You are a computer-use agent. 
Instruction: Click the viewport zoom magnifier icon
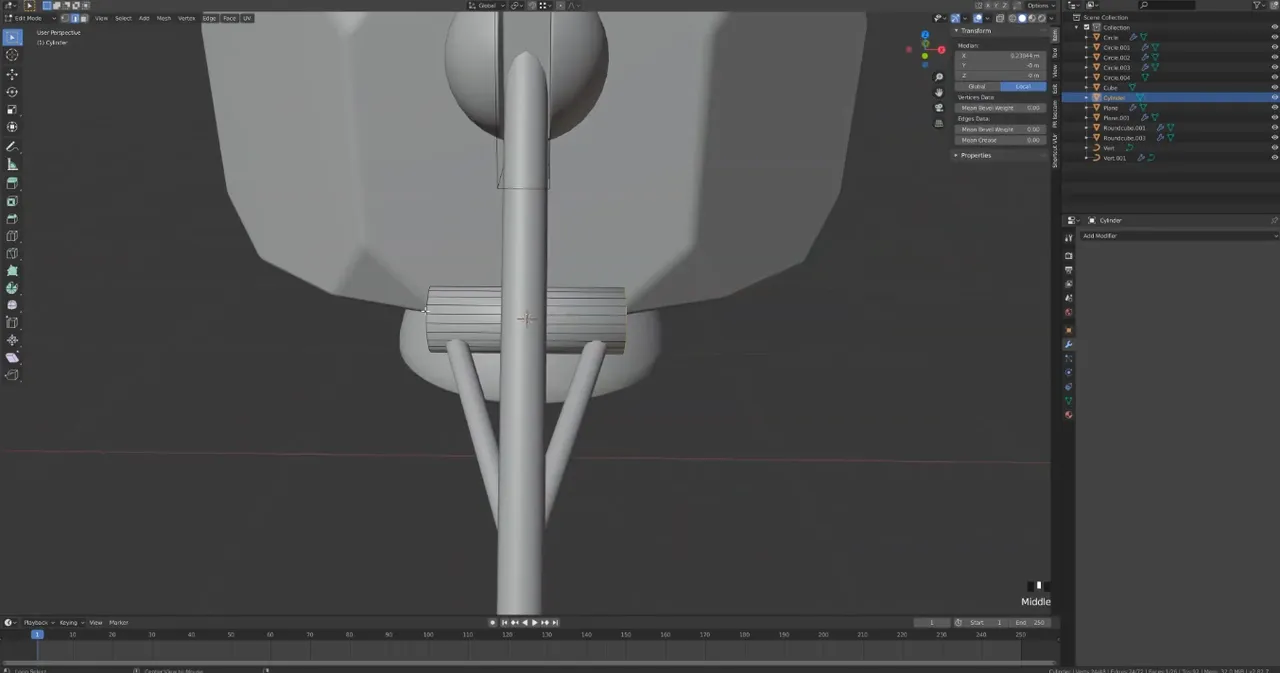pyautogui.click(x=939, y=77)
